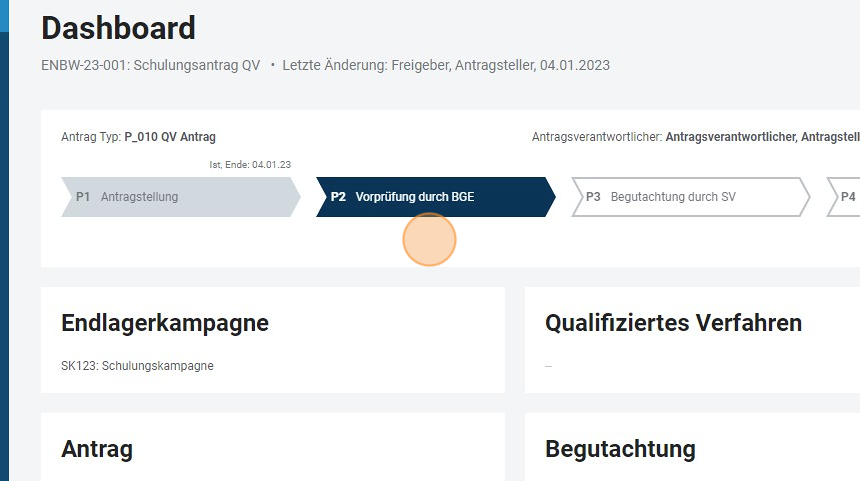
Task: Go to the P3 Begutachtung durch SV step
Action: click(689, 197)
